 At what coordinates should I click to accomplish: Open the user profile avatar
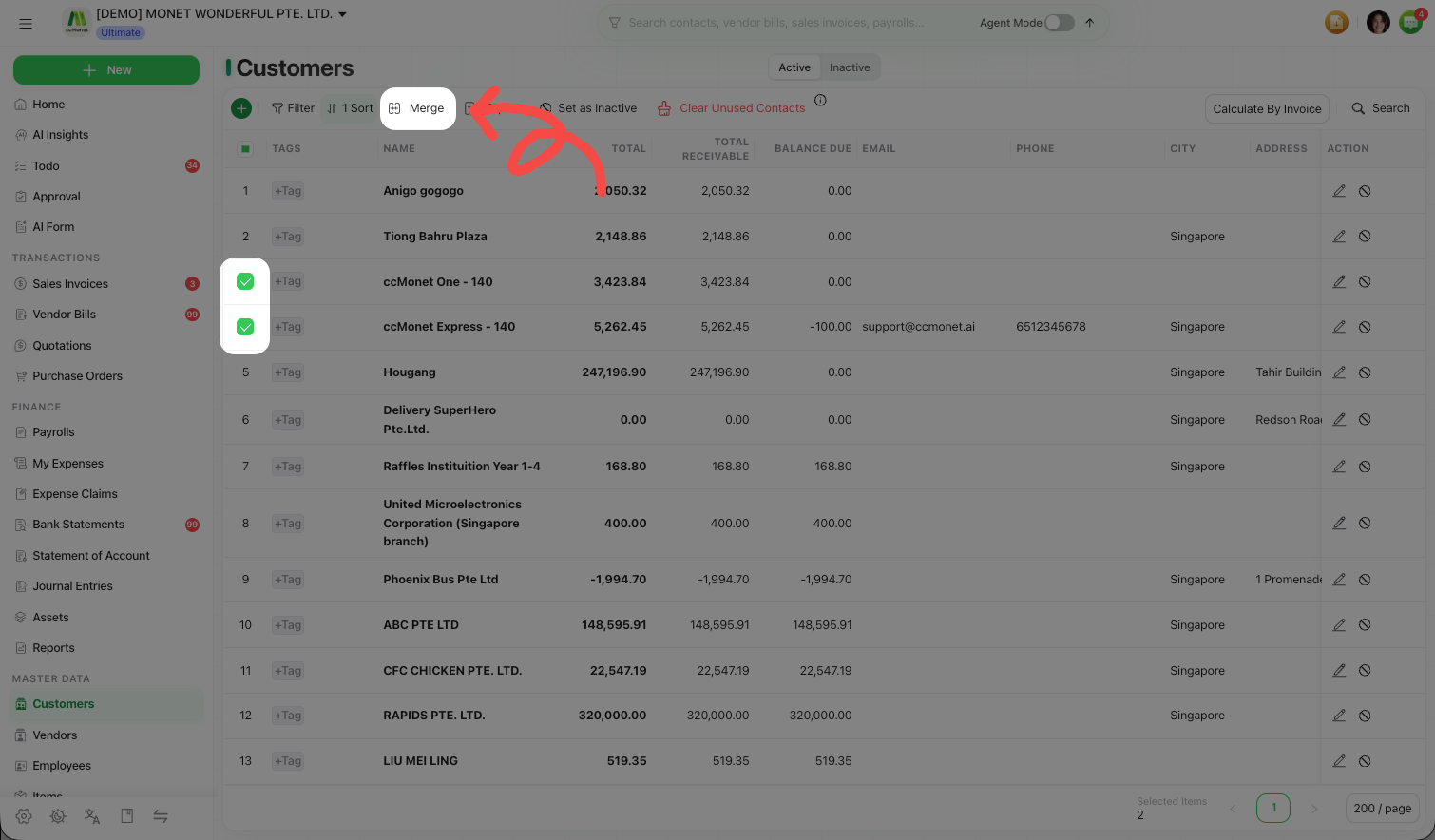pyautogui.click(x=1378, y=23)
